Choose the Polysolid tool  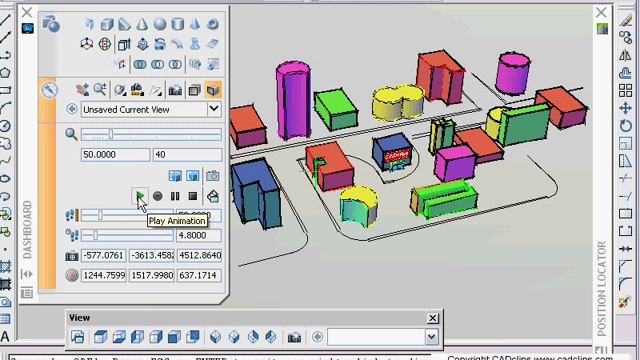pos(89,24)
